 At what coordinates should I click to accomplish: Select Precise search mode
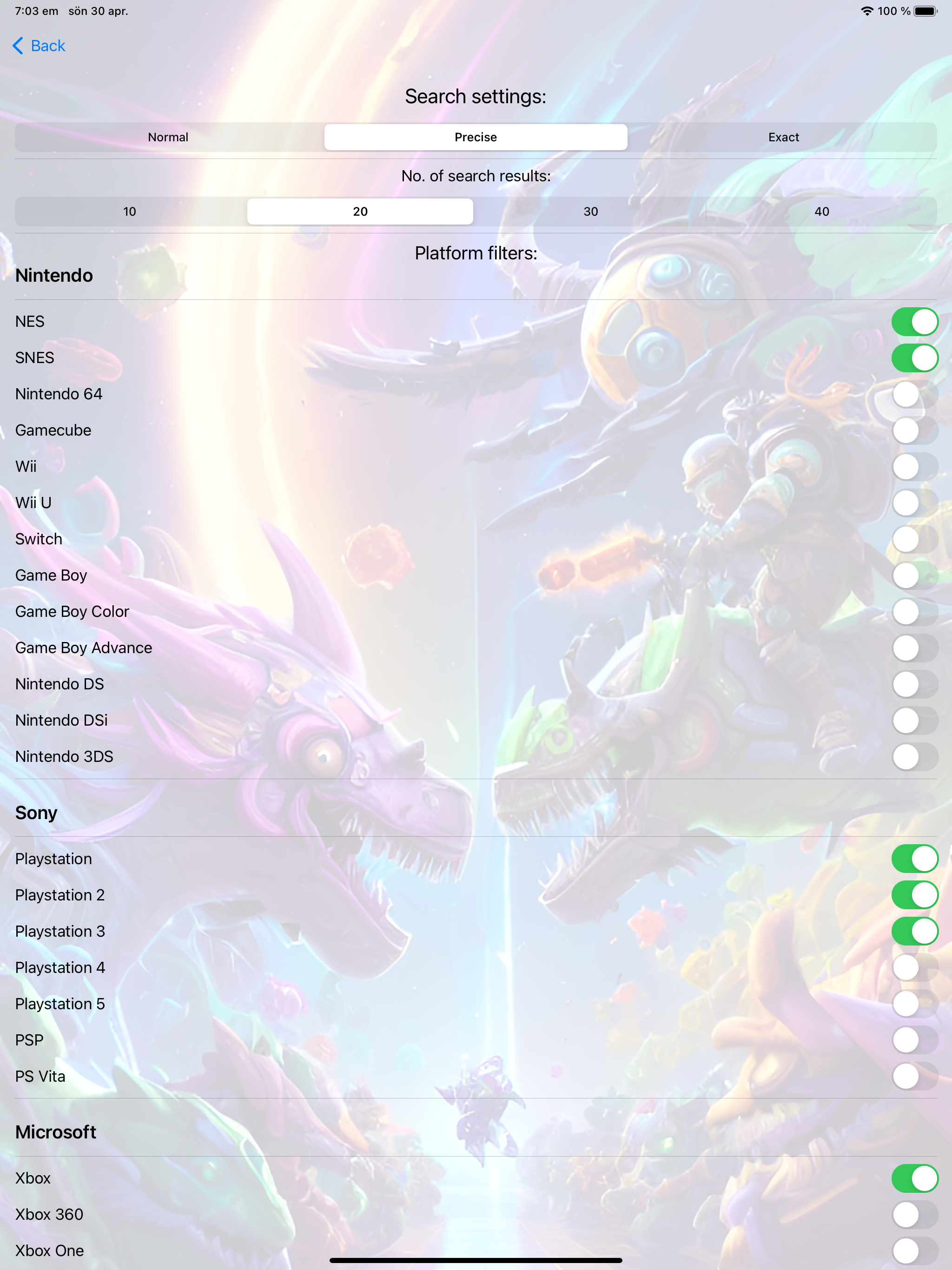click(x=476, y=137)
